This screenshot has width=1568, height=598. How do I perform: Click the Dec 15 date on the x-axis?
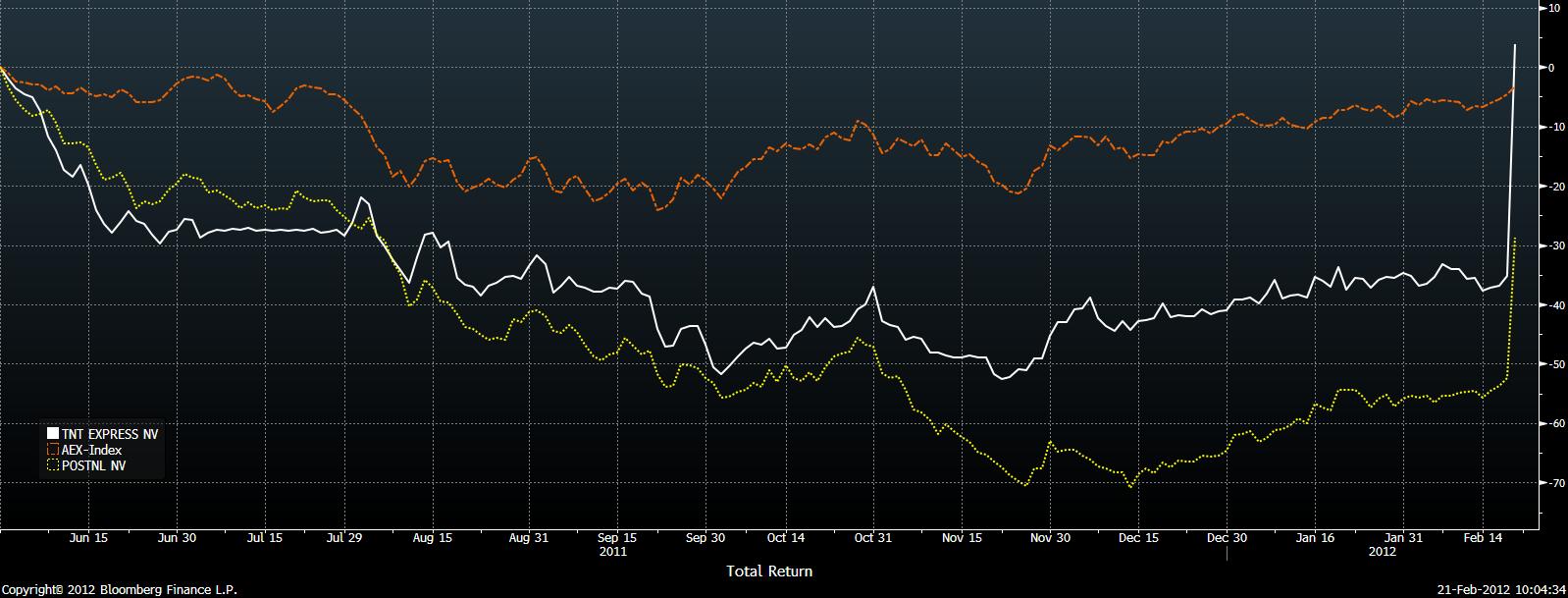pyautogui.click(x=1137, y=538)
